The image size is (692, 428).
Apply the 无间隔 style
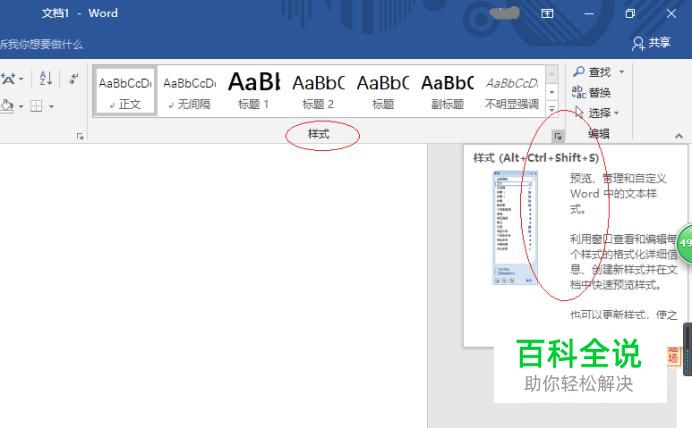(190, 92)
